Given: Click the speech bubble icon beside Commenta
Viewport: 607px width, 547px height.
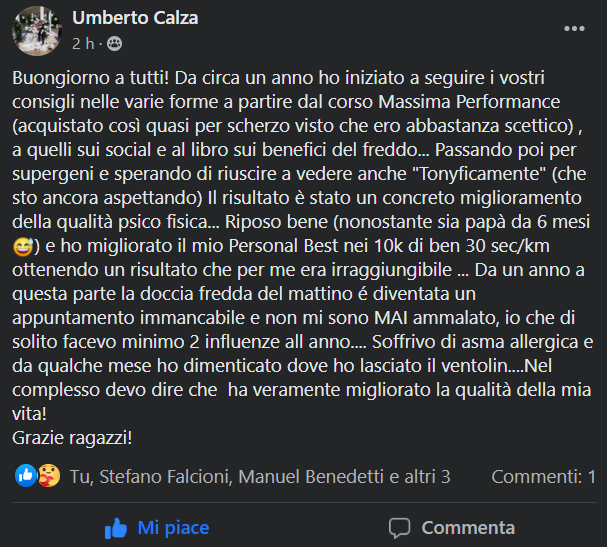Looking at the screenshot, I should point(399,527).
